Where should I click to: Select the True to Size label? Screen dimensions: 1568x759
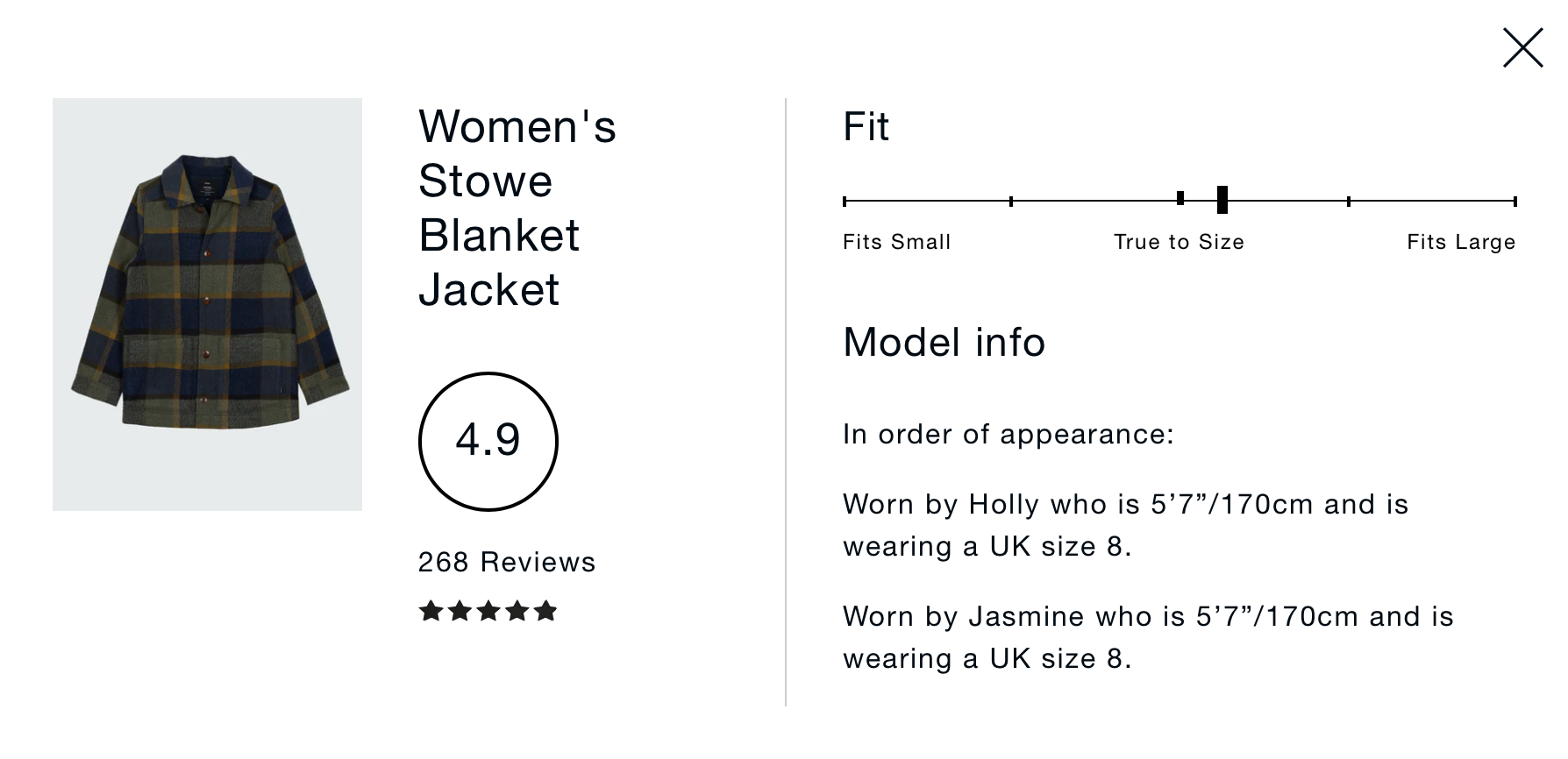(x=1179, y=242)
